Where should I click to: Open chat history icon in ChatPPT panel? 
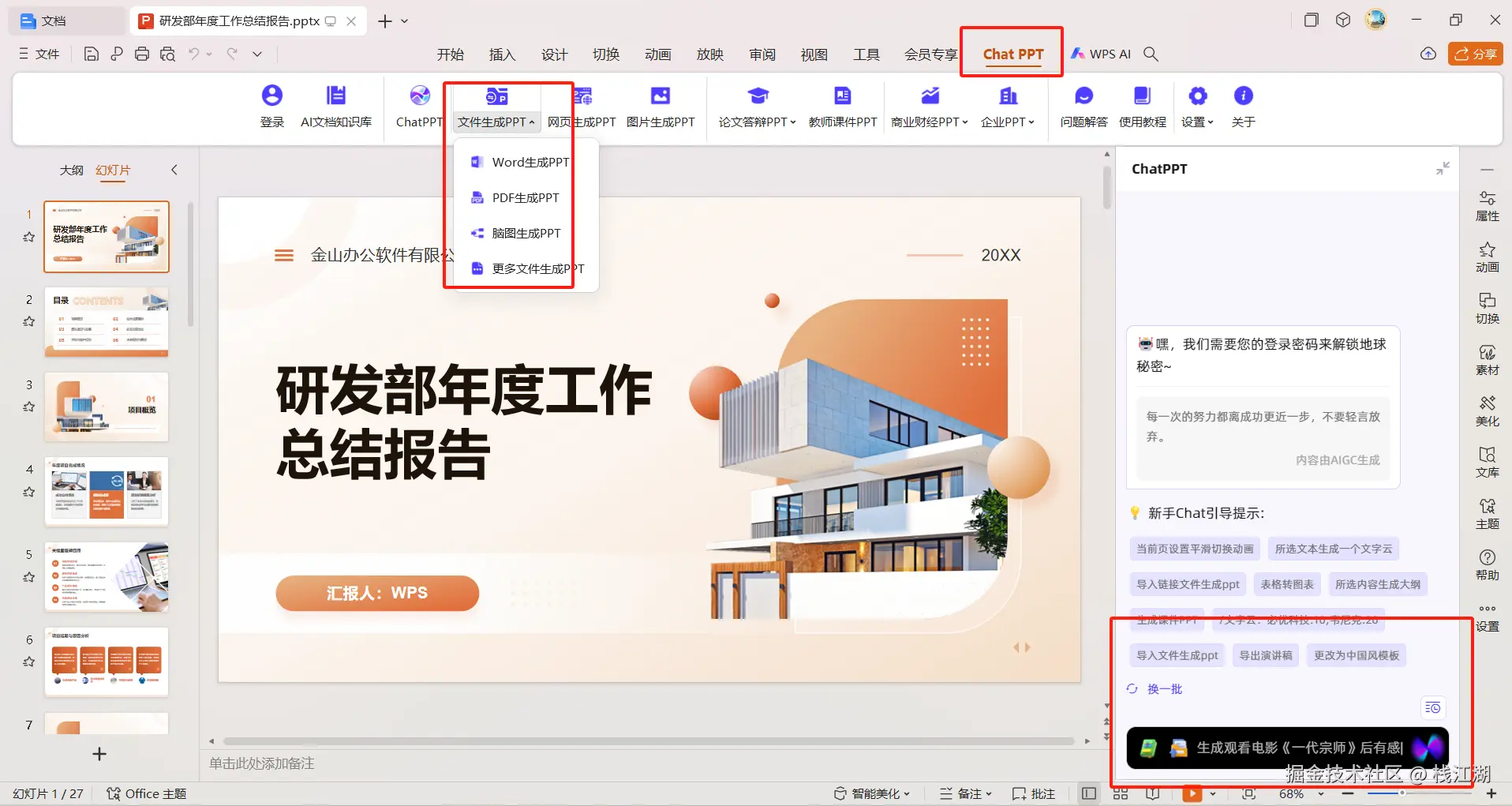coord(1433,707)
